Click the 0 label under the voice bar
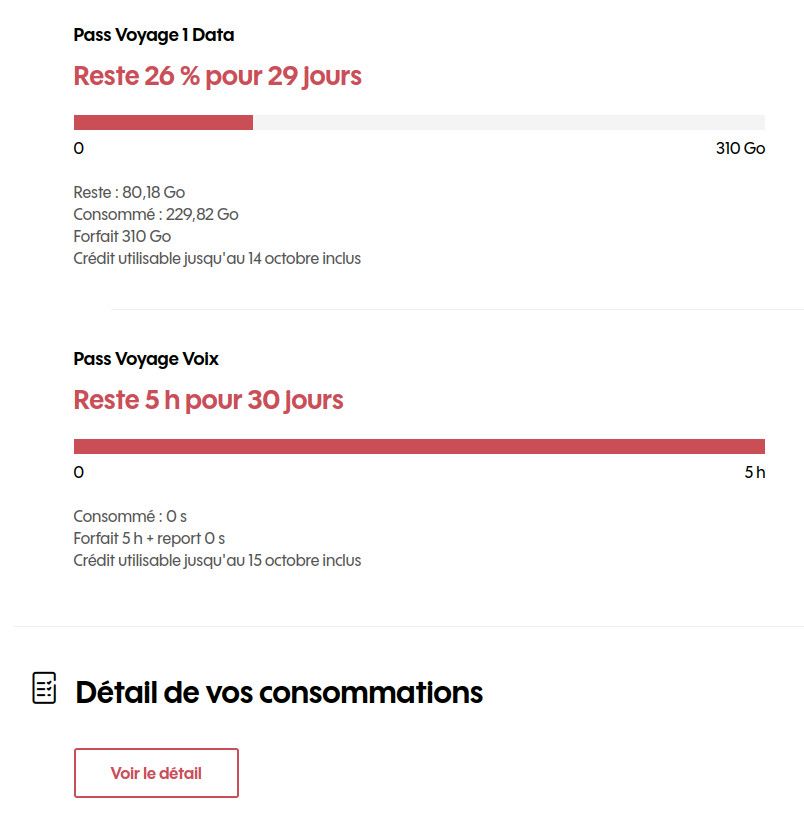Viewport: 804px width, 827px height. click(79, 473)
